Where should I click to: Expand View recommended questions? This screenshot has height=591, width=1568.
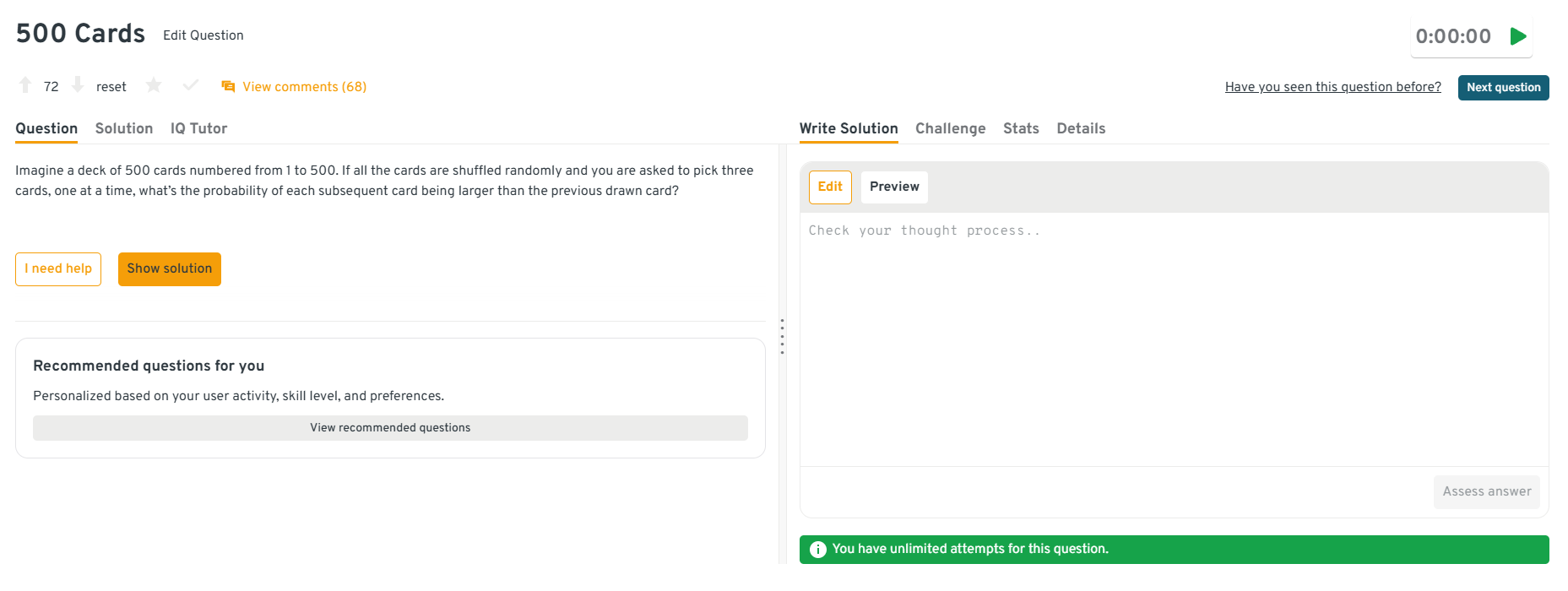tap(390, 428)
